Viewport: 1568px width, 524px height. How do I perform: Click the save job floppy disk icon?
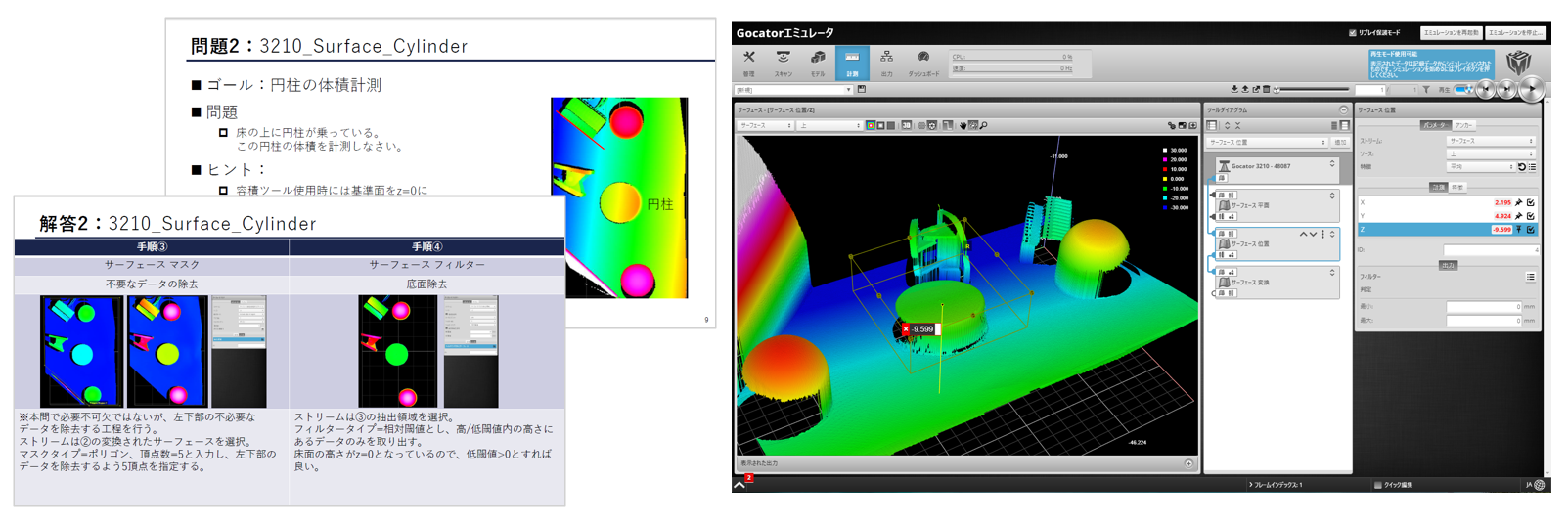click(x=862, y=89)
